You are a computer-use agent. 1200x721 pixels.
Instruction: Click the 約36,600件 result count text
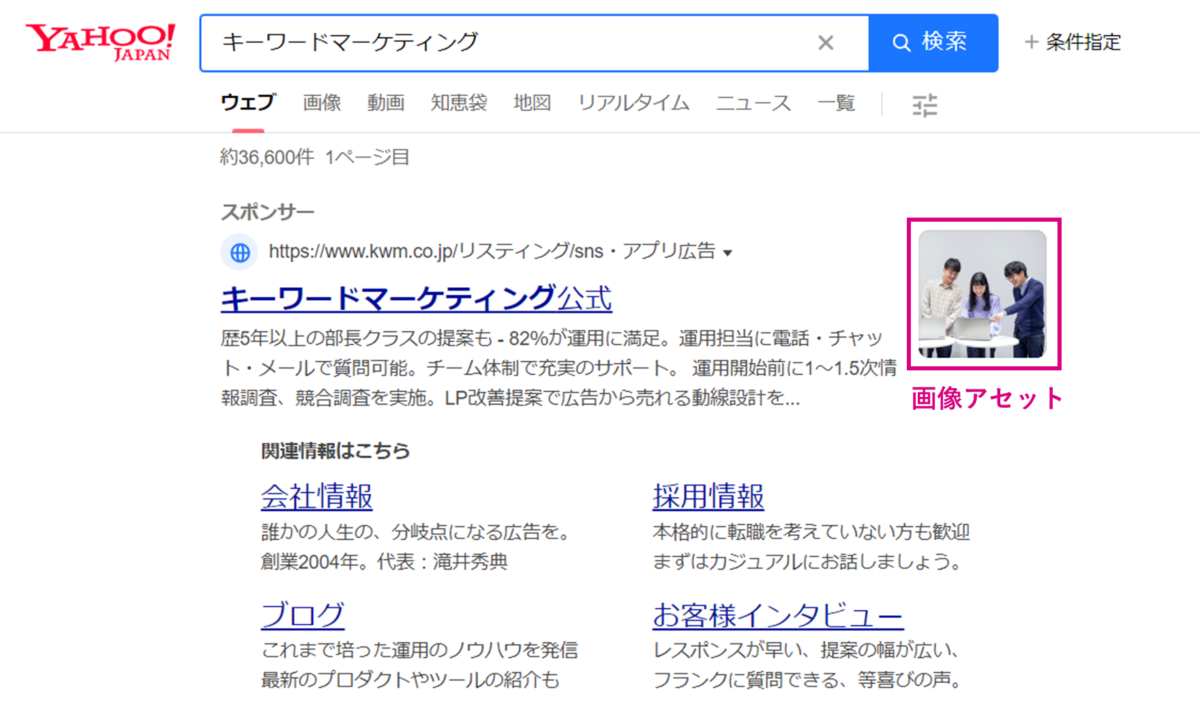(x=267, y=157)
